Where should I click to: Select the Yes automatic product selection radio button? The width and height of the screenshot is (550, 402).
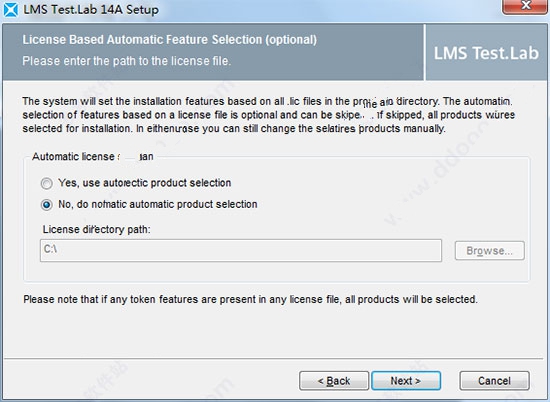[x=47, y=183]
